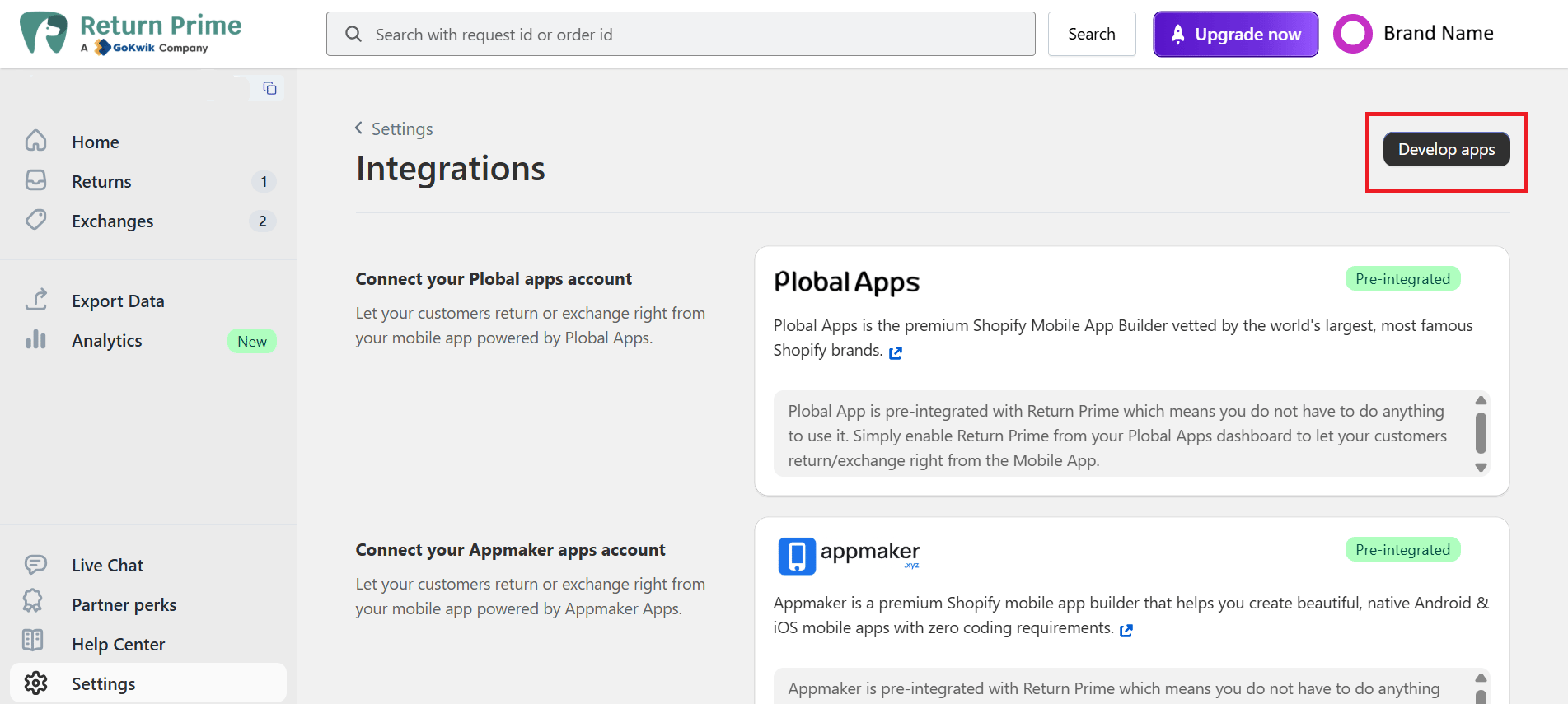Focus the request id search field
The height and width of the screenshot is (704, 1568).
click(681, 34)
